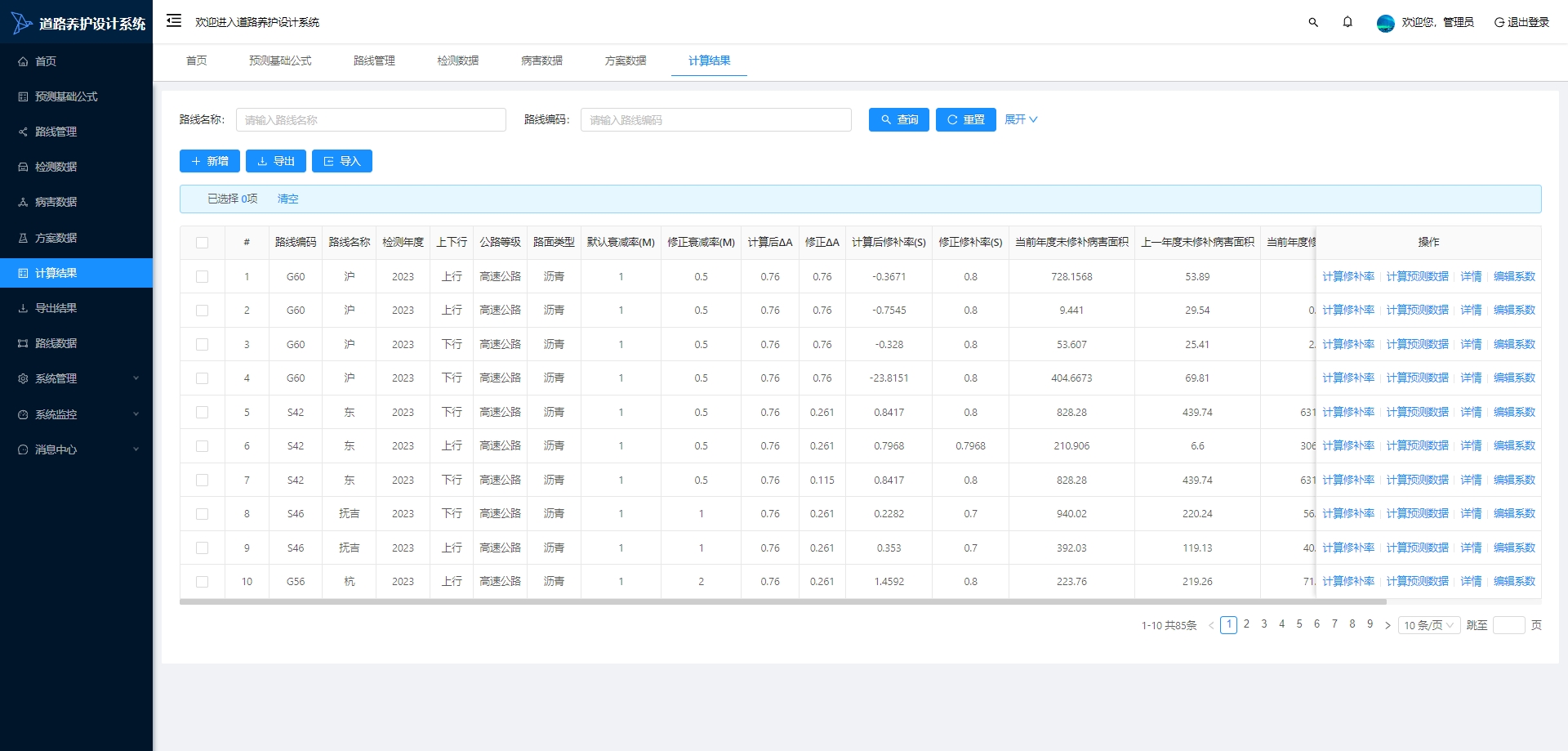Click the 预测基础公式 sidebar icon

(x=23, y=96)
